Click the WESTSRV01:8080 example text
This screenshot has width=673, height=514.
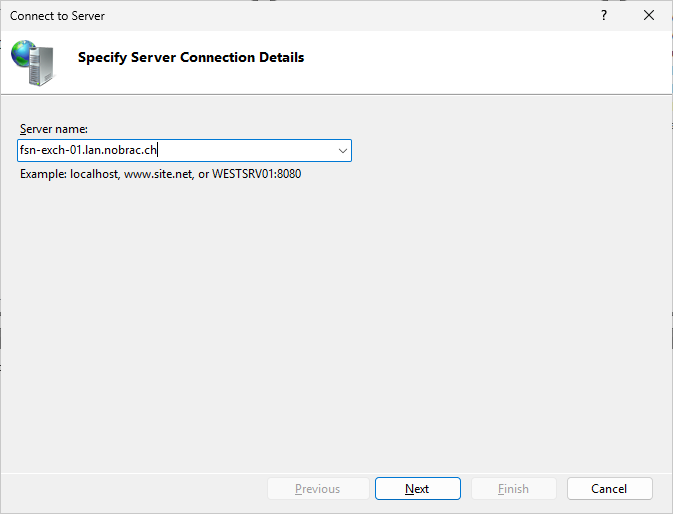[x=257, y=174]
